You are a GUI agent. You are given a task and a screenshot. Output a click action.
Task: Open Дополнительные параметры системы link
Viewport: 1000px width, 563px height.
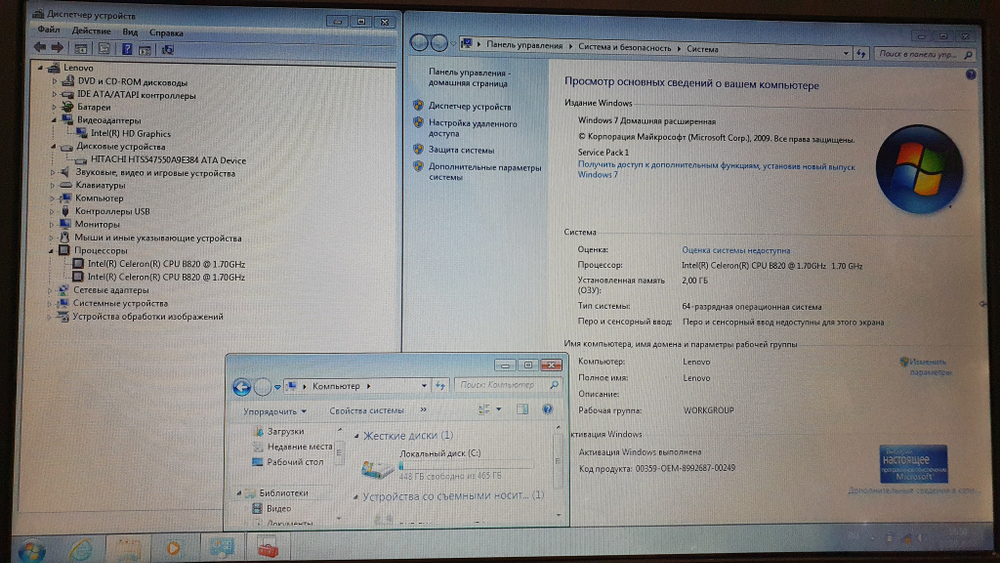pos(485,172)
